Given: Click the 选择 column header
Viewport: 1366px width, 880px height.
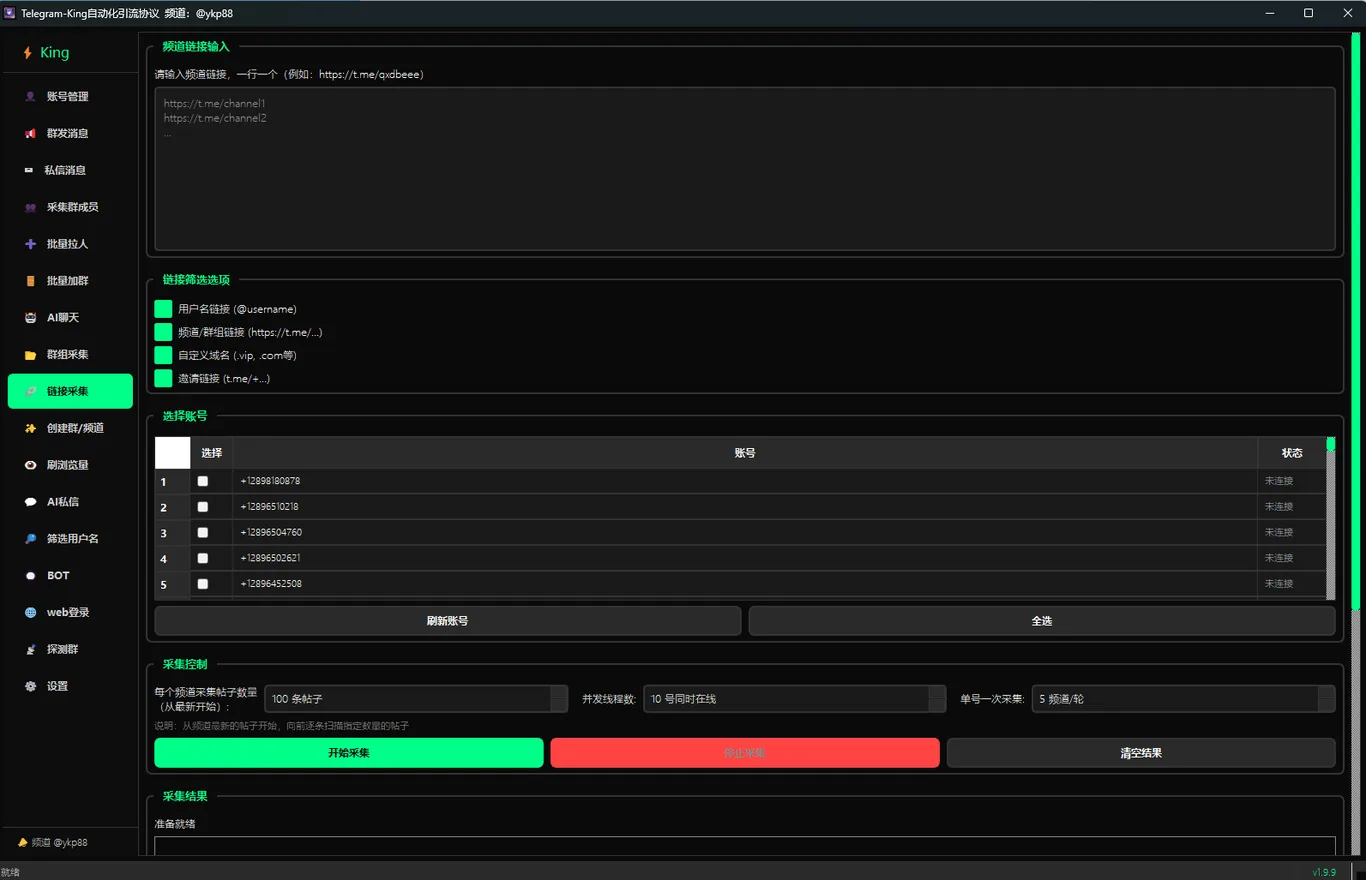Looking at the screenshot, I should tap(212, 453).
